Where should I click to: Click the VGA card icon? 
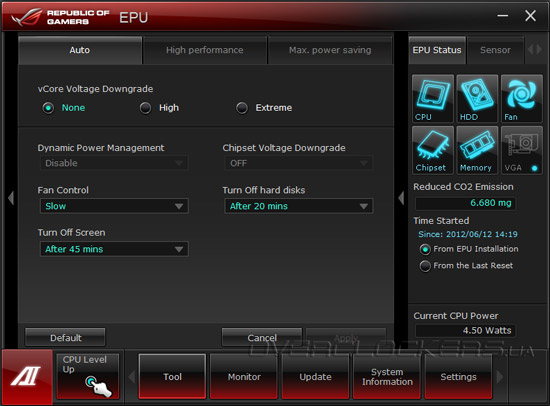(522, 150)
